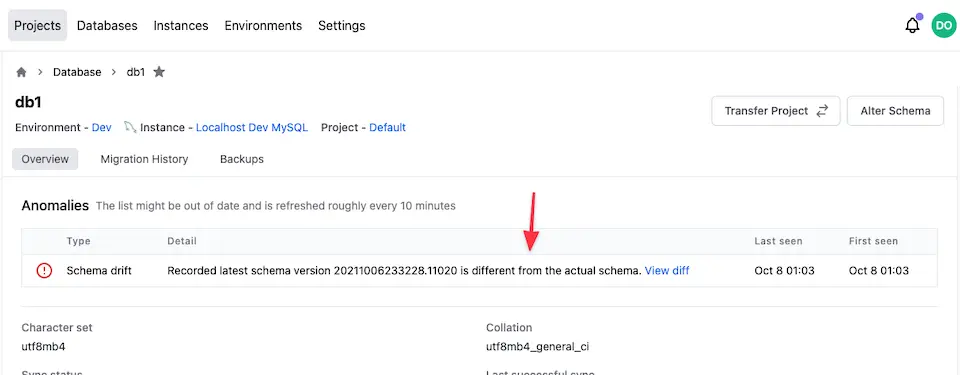Navigate to Instances in top navigation
960x375 pixels.
181,26
